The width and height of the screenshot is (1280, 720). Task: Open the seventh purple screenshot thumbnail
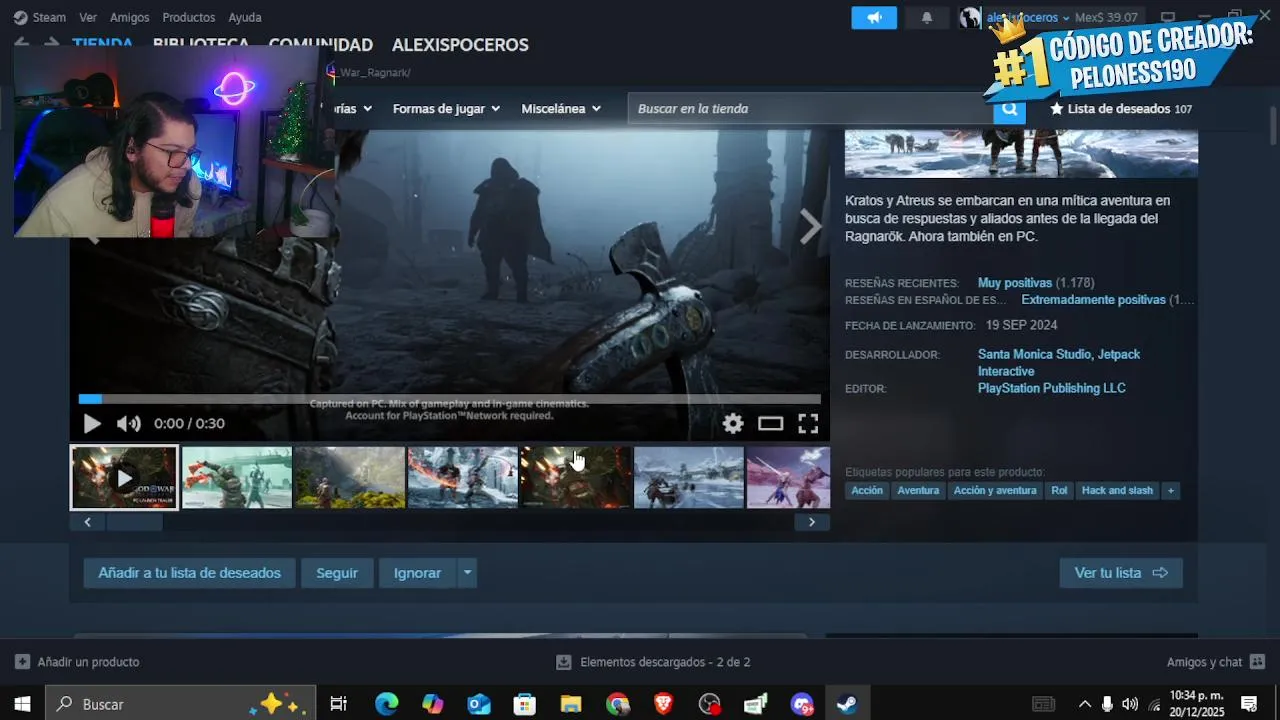click(789, 478)
